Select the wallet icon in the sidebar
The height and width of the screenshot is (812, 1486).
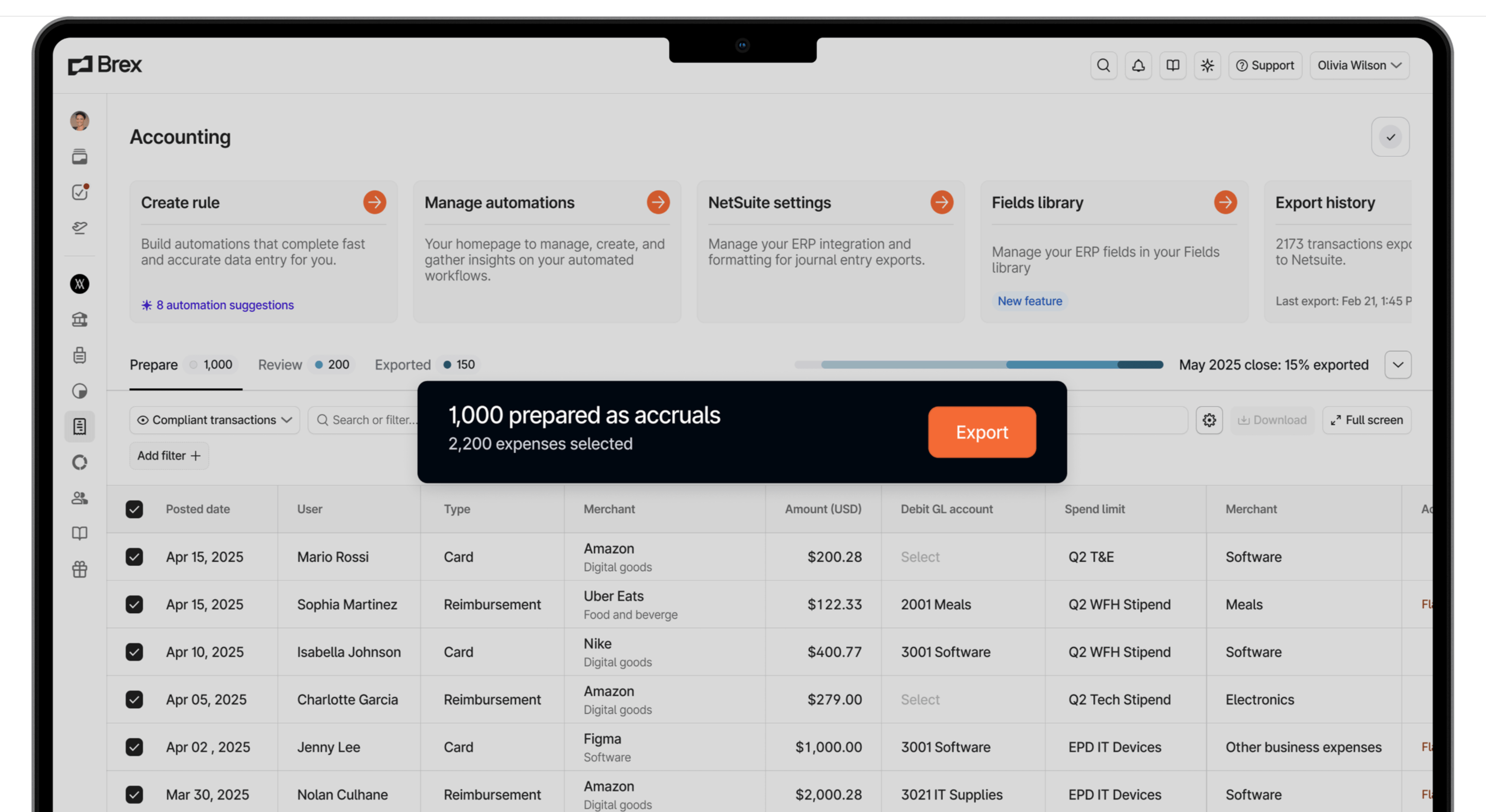pyautogui.click(x=80, y=156)
